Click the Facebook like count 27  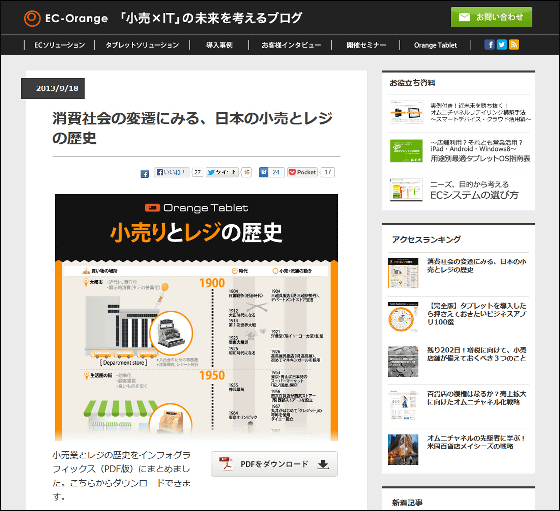tap(197, 172)
